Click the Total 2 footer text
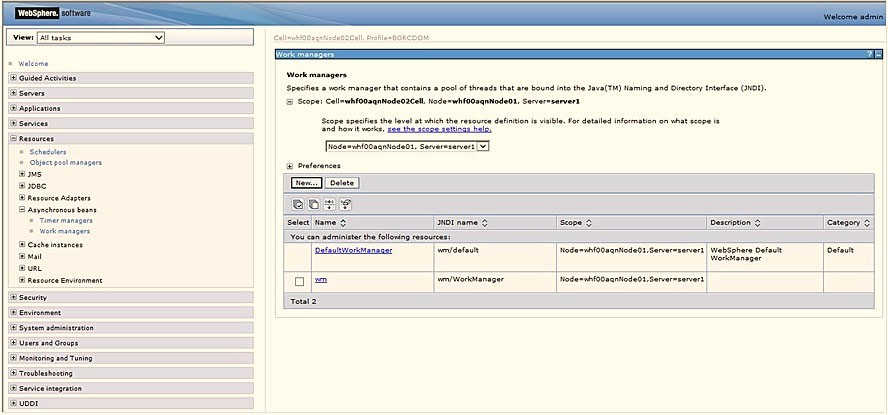This screenshot has height=415, width=888. click(x=303, y=301)
